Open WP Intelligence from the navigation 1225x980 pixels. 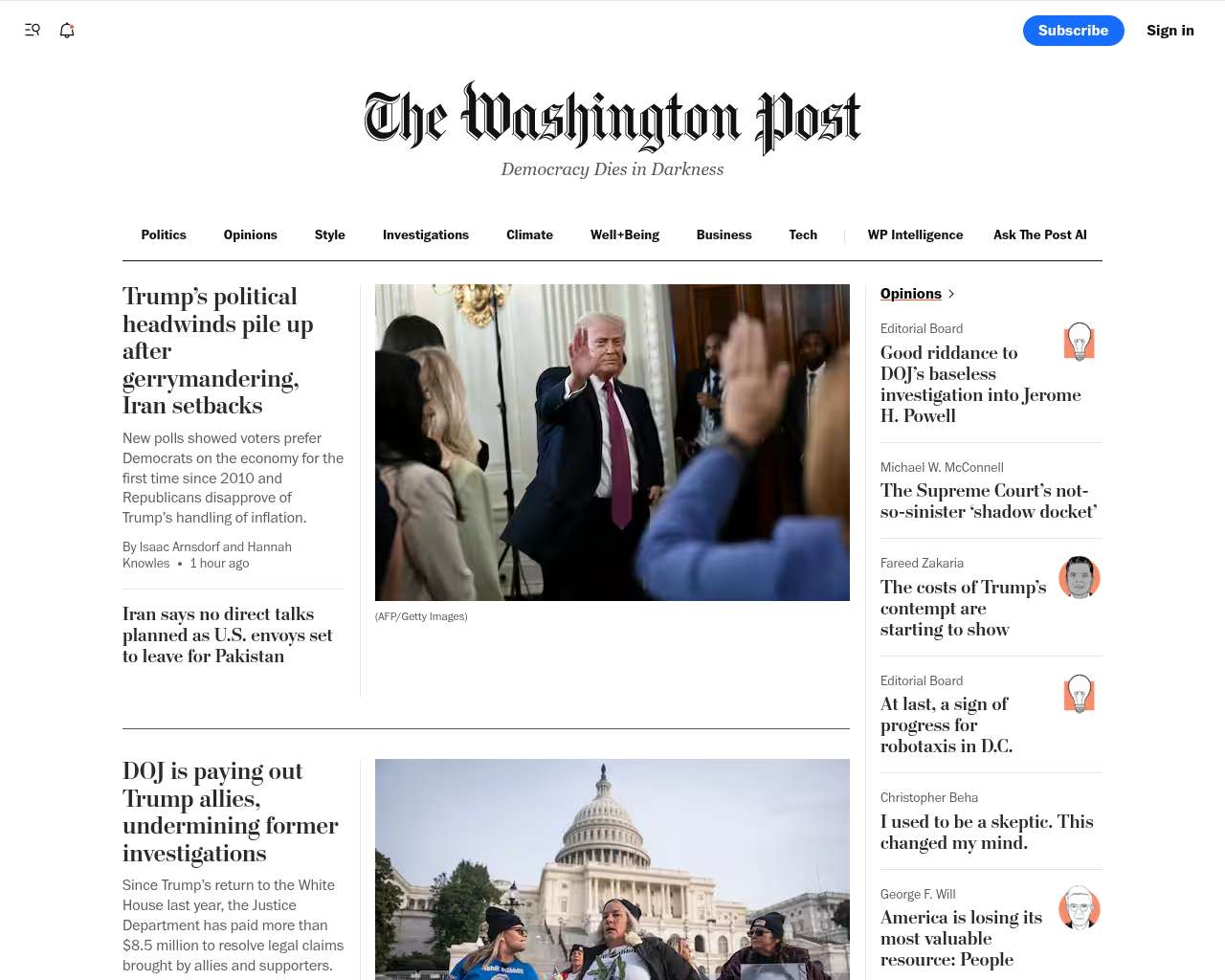pos(916,234)
